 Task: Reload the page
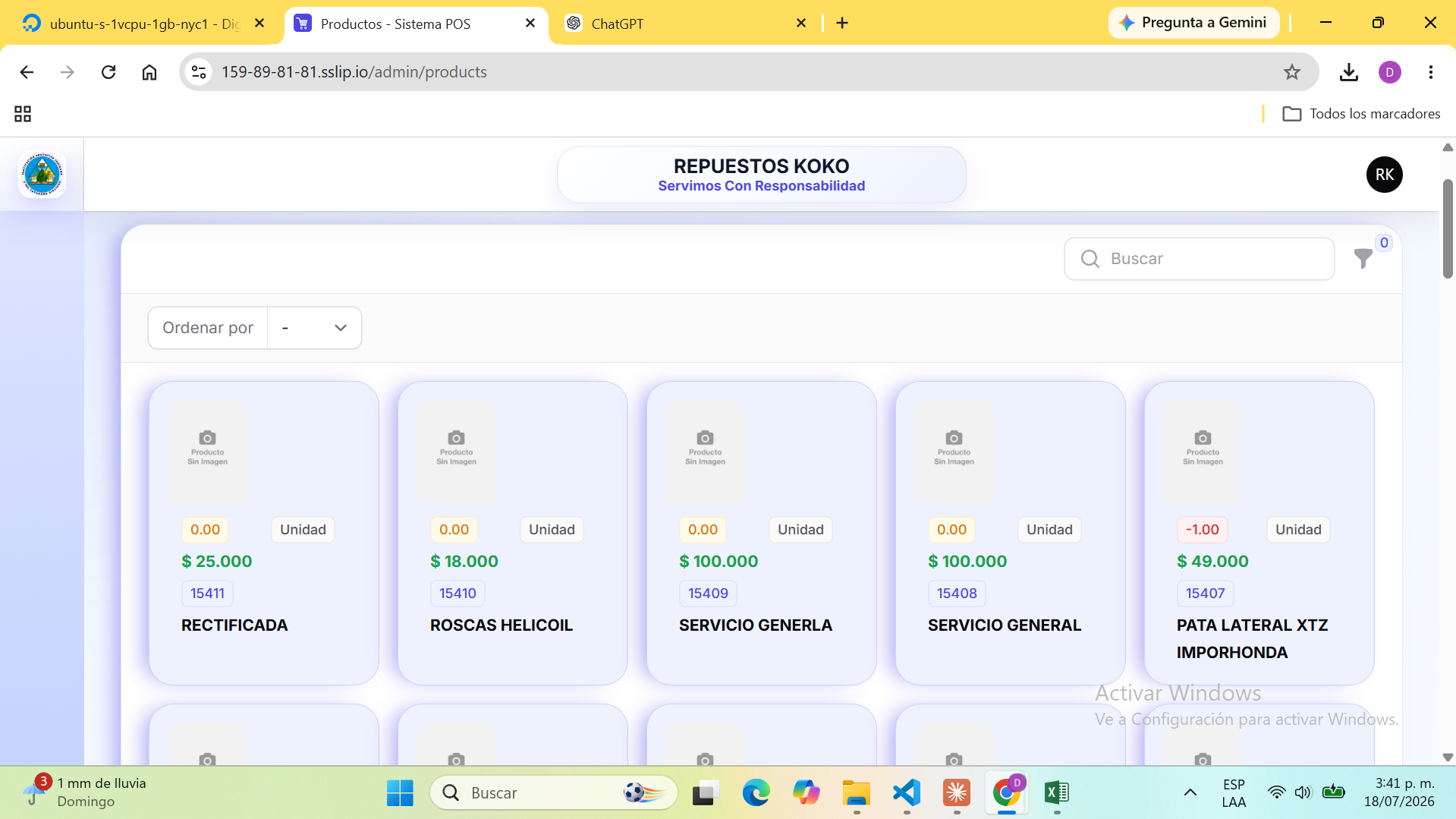tap(108, 72)
